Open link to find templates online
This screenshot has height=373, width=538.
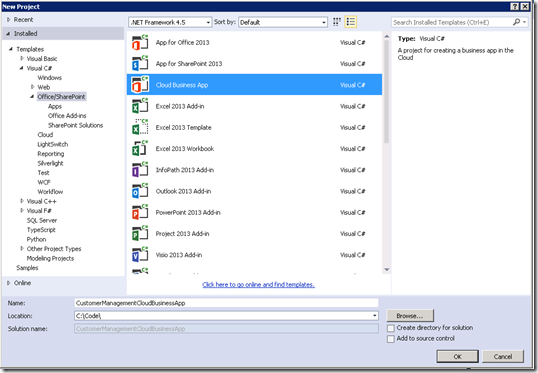pos(258,284)
